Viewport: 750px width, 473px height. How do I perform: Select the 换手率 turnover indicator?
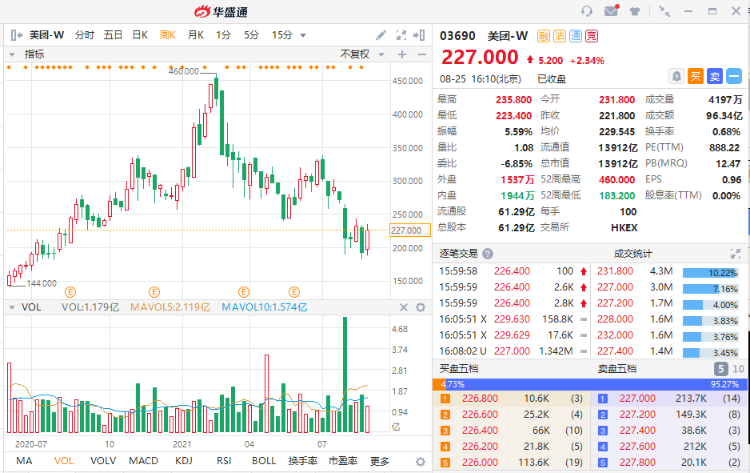click(303, 461)
